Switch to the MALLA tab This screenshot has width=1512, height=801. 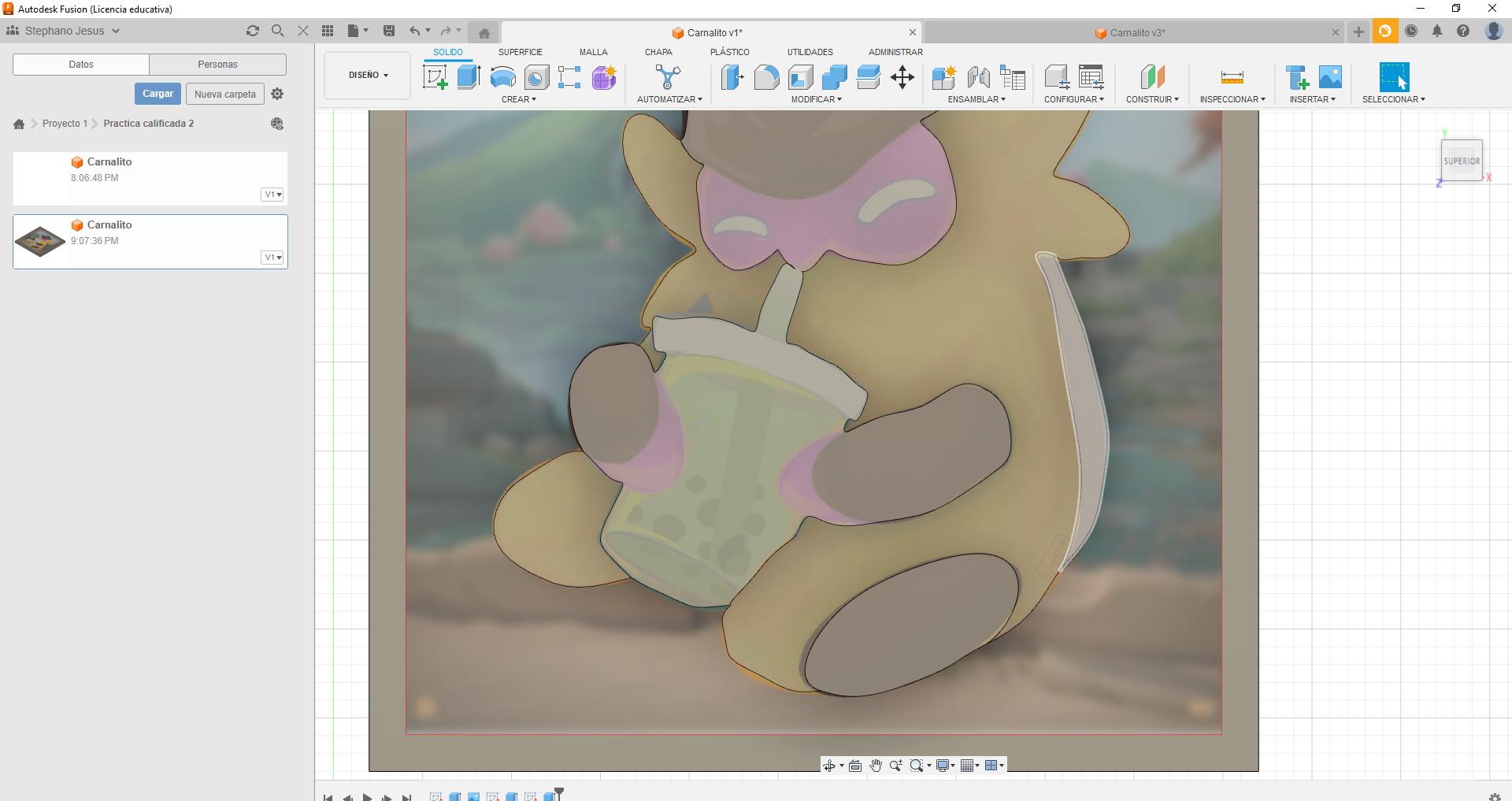point(594,52)
